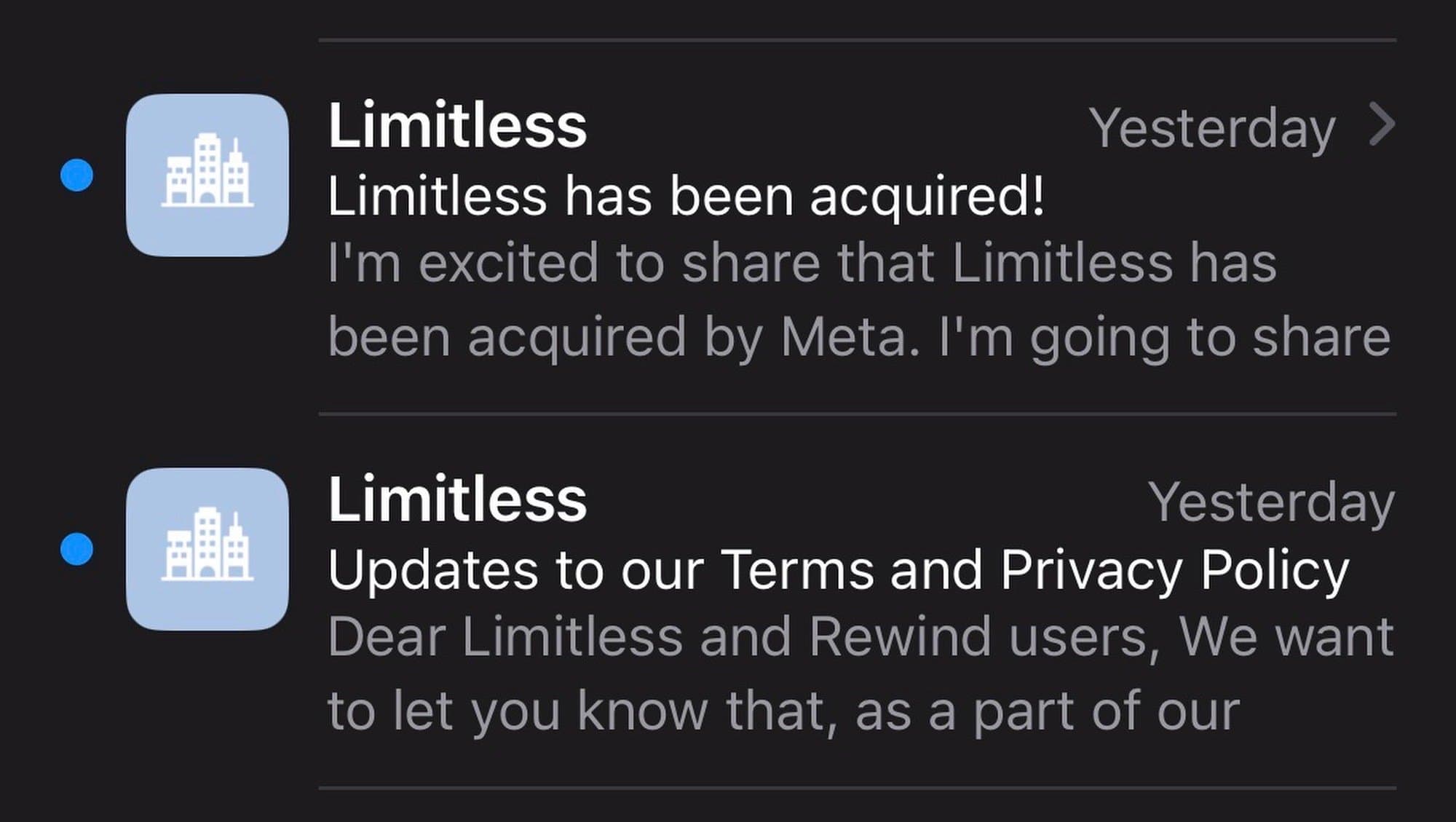Click the Yesterday date on the Terms update email
Screen dimensions: 1456x822
coord(1271,502)
